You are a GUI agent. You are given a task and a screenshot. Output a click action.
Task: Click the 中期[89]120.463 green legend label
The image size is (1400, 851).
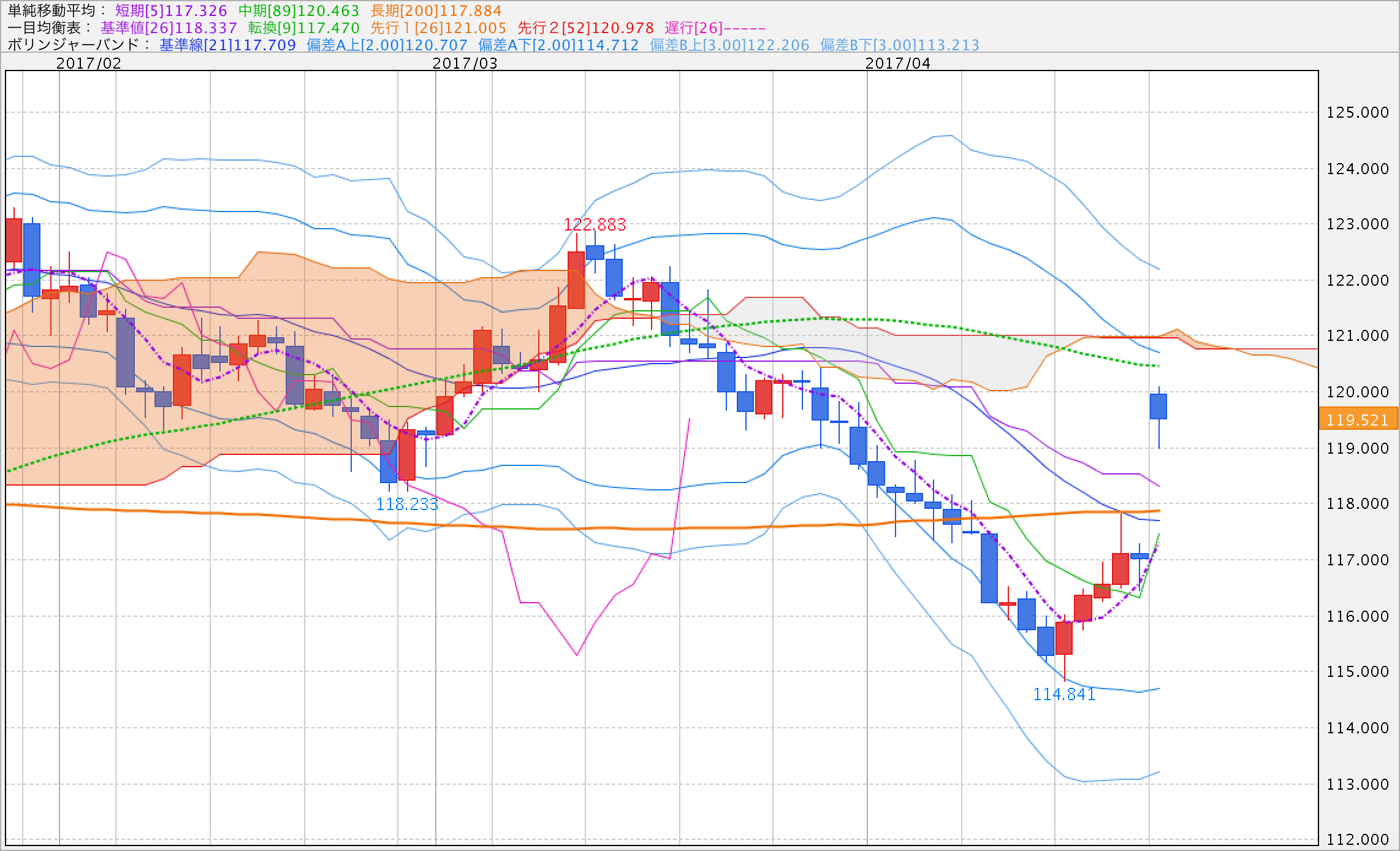pyautogui.click(x=299, y=10)
